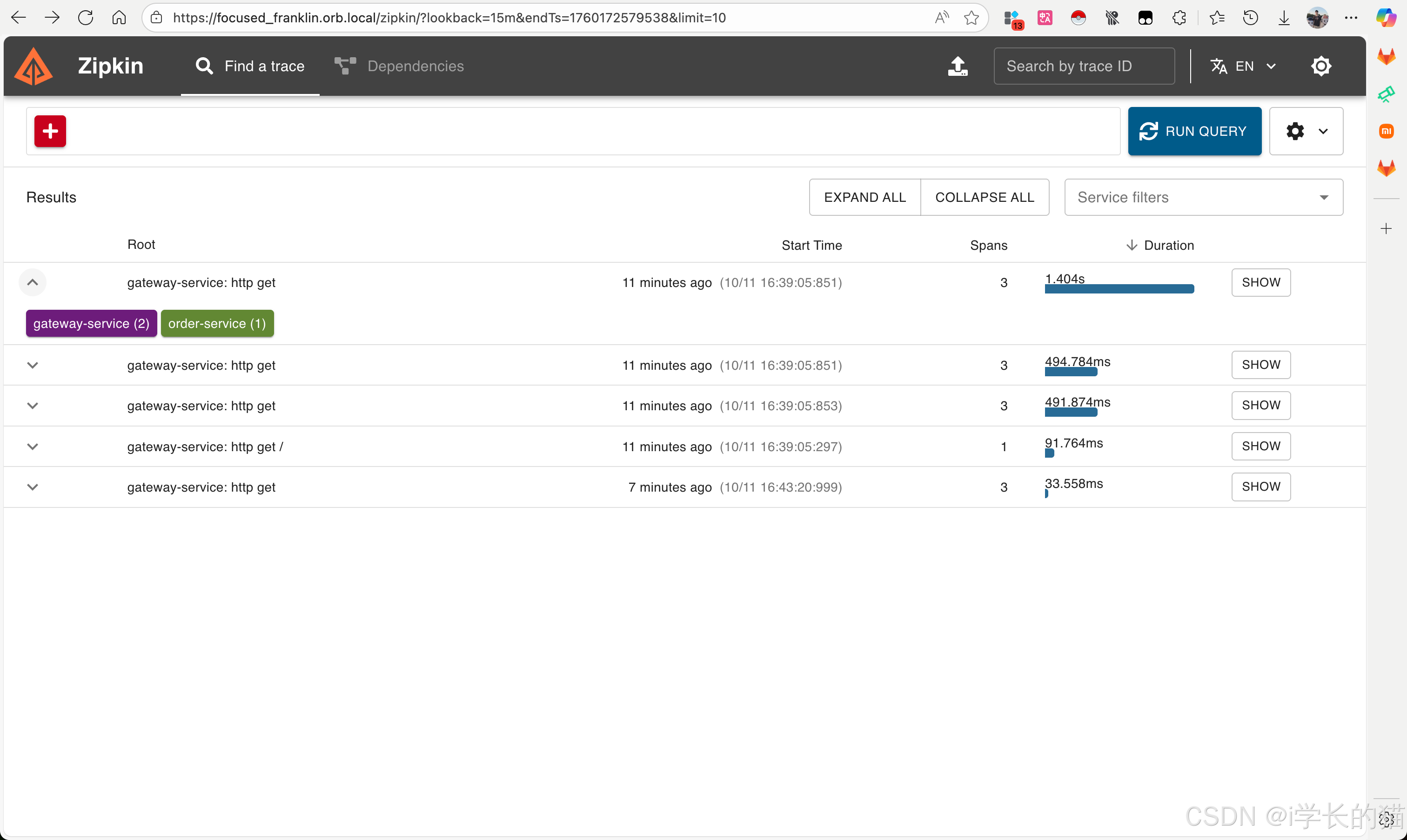Image resolution: width=1407 pixels, height=840 pixels.
Task: Click SHOW for the 91.764ms trace
Action: coord(1260,446)
